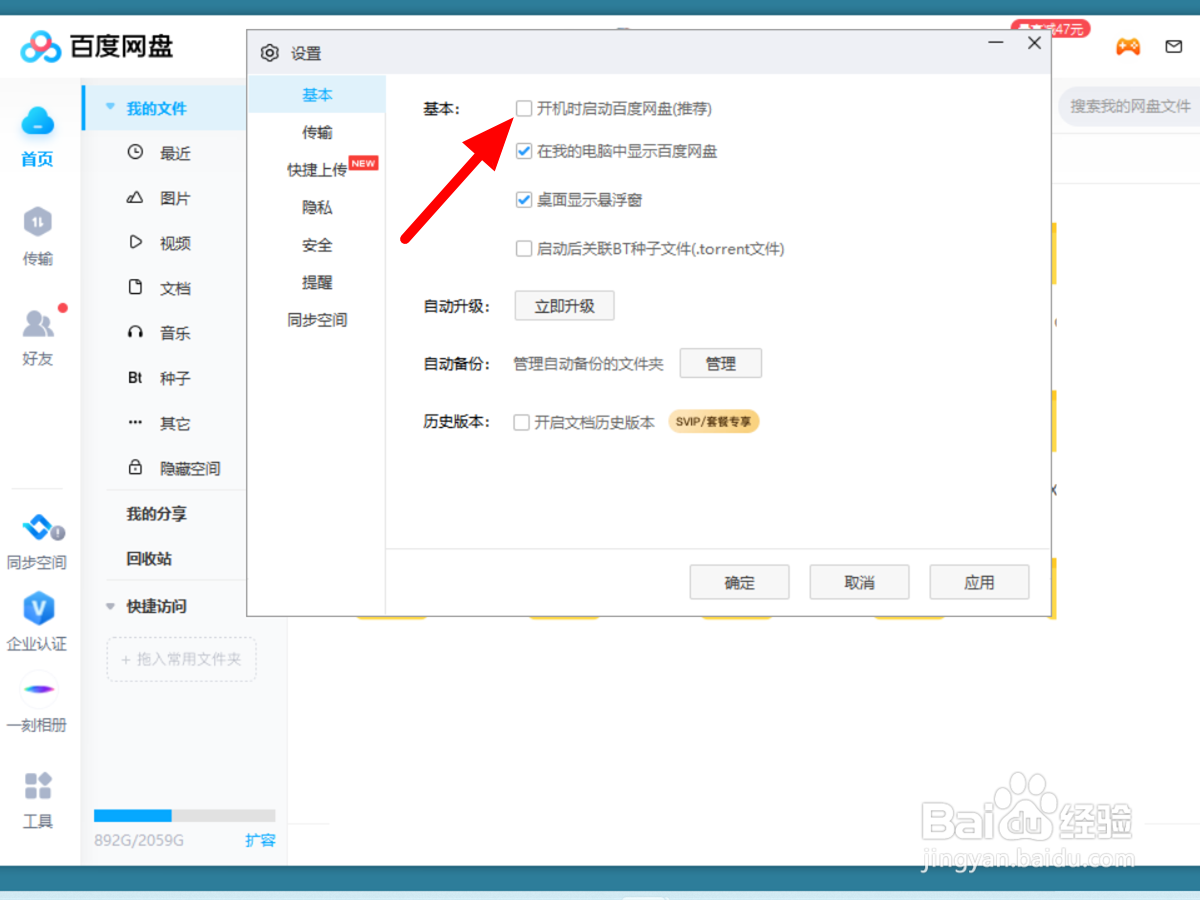Switch to the 快捷上传 settings tab
This screenshot has width=1200, height=900.
click(x=317, y=170)
